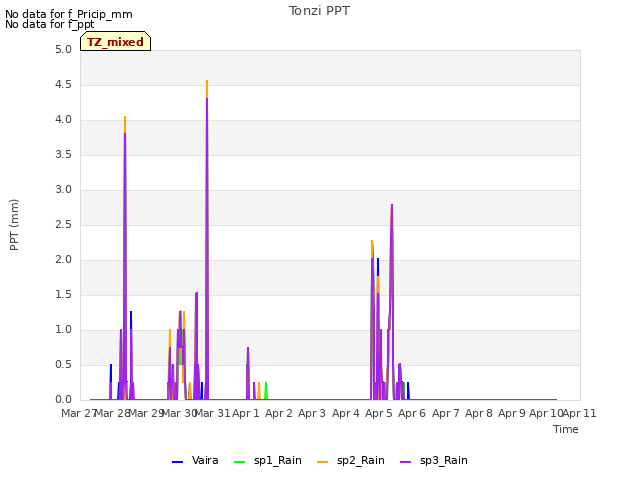Select the orange sp2_Rain legend swatch
Image resolution: width=640 pixels, height=480 pixels.
click(322, 462)
